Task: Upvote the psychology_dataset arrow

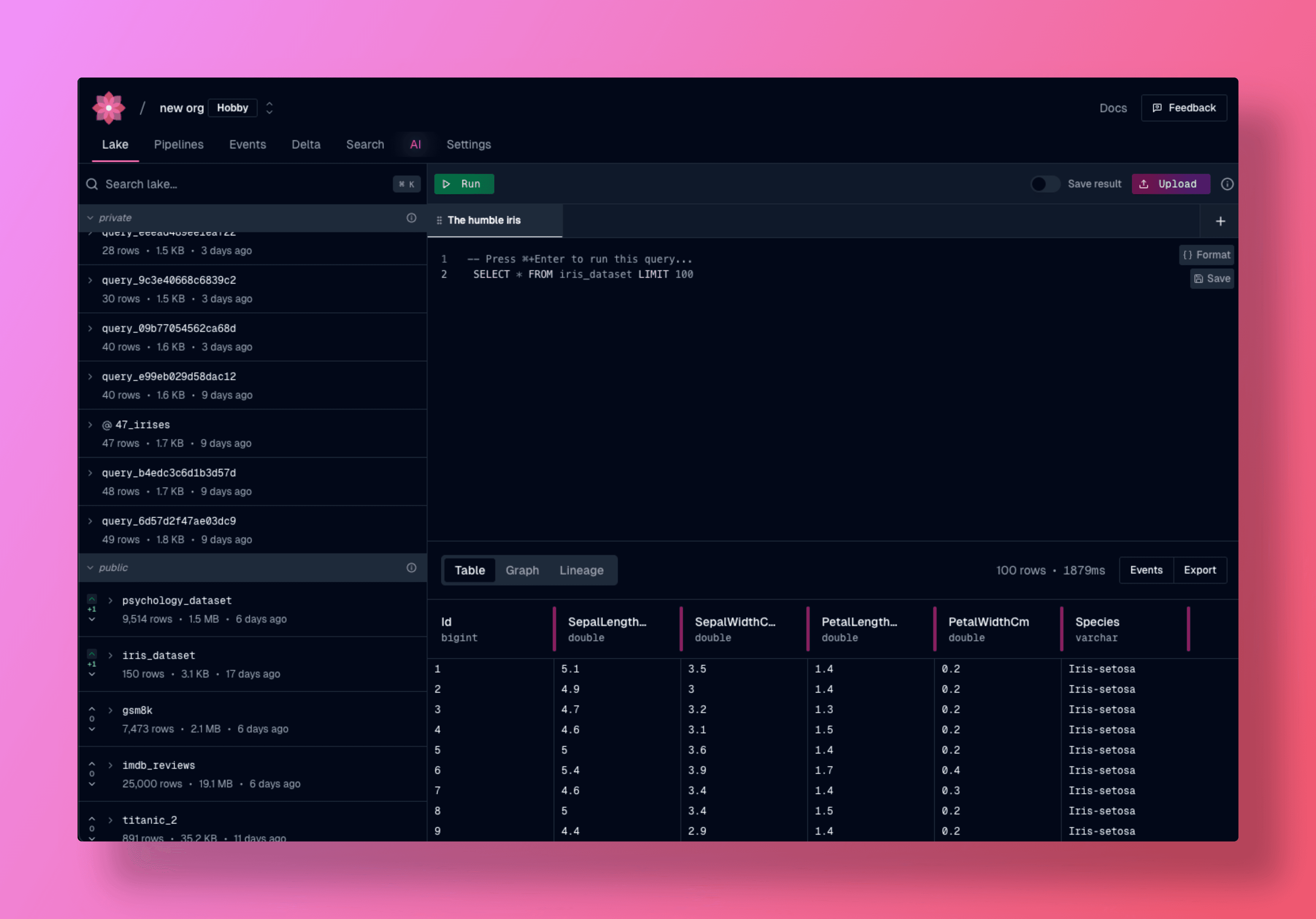Action: click(92, 599)
